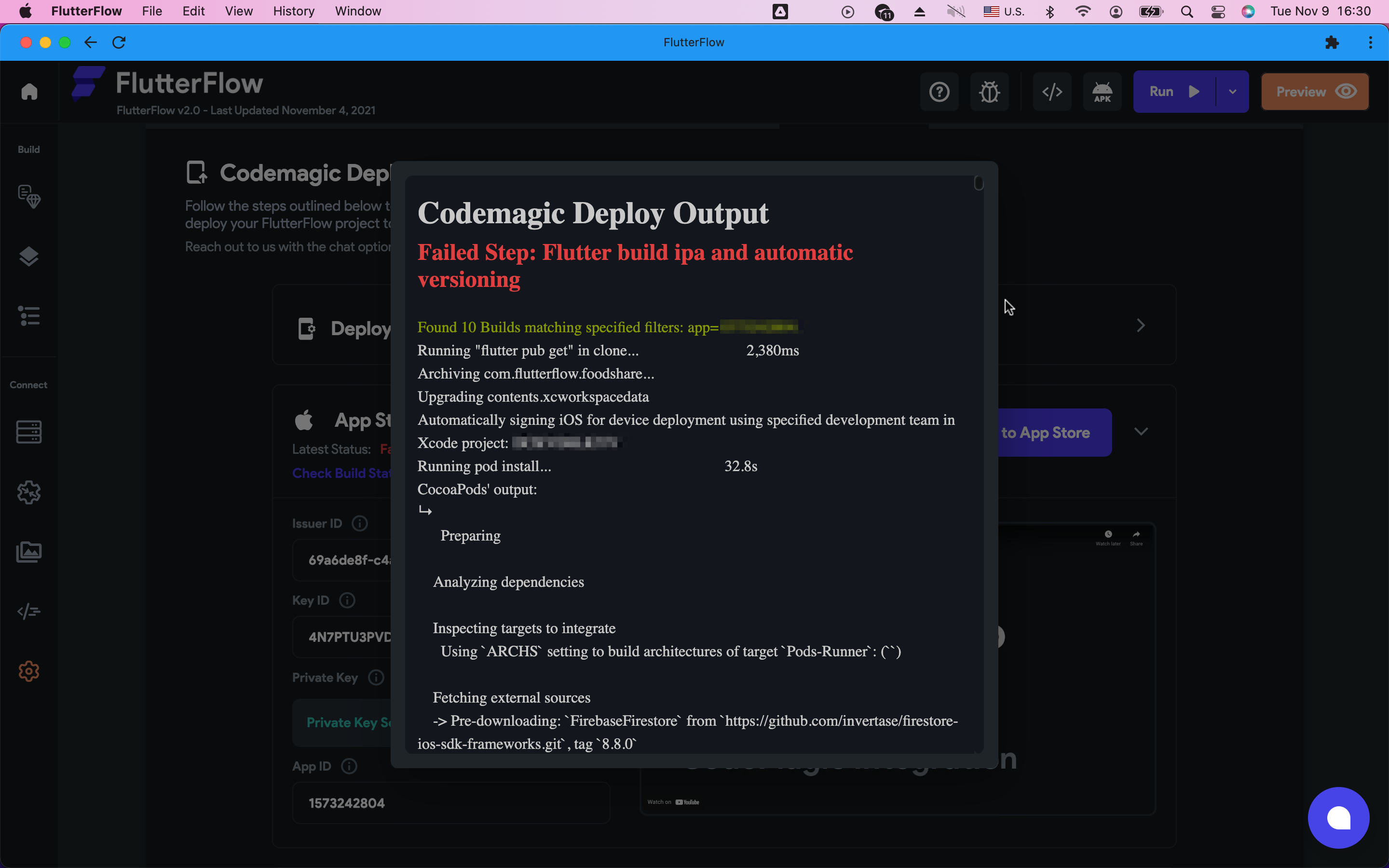The image size is (1389, 868).
Task: Click the 'Codemagic Deploy Output' title
Action: pyautogui.click(x=593, y=214)
